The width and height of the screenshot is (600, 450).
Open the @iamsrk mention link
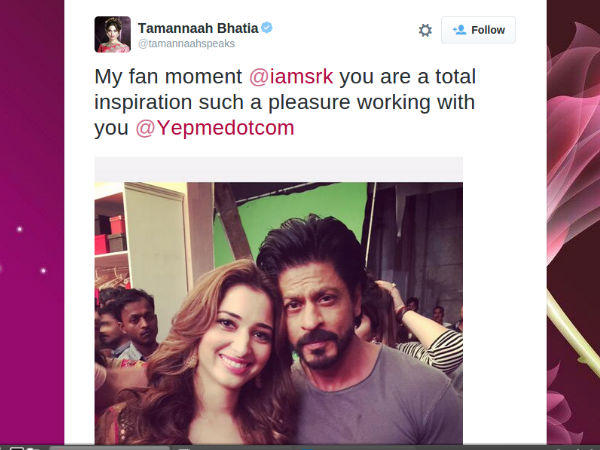point(291,76)
